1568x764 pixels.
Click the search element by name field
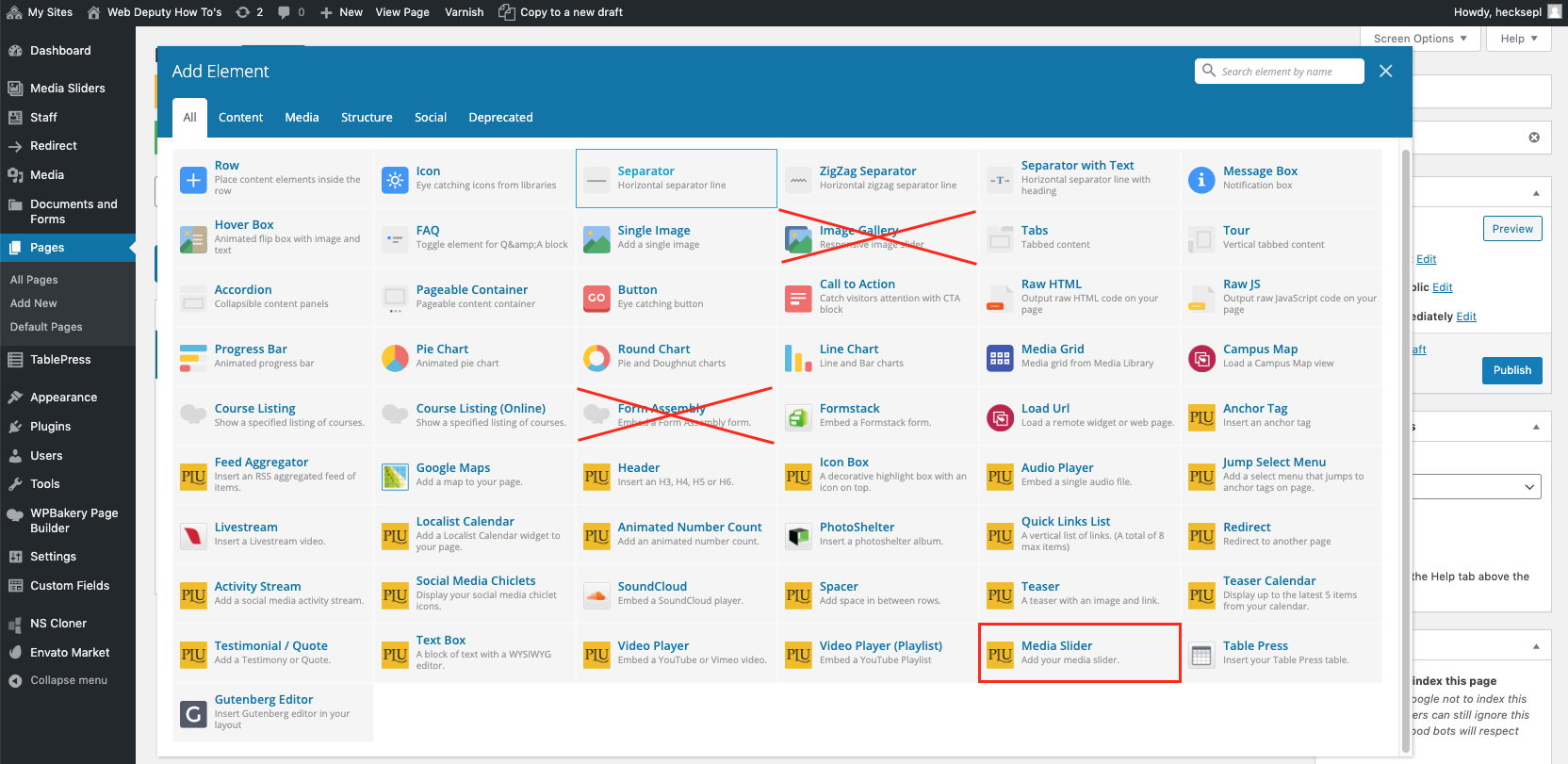point(1288,72)
